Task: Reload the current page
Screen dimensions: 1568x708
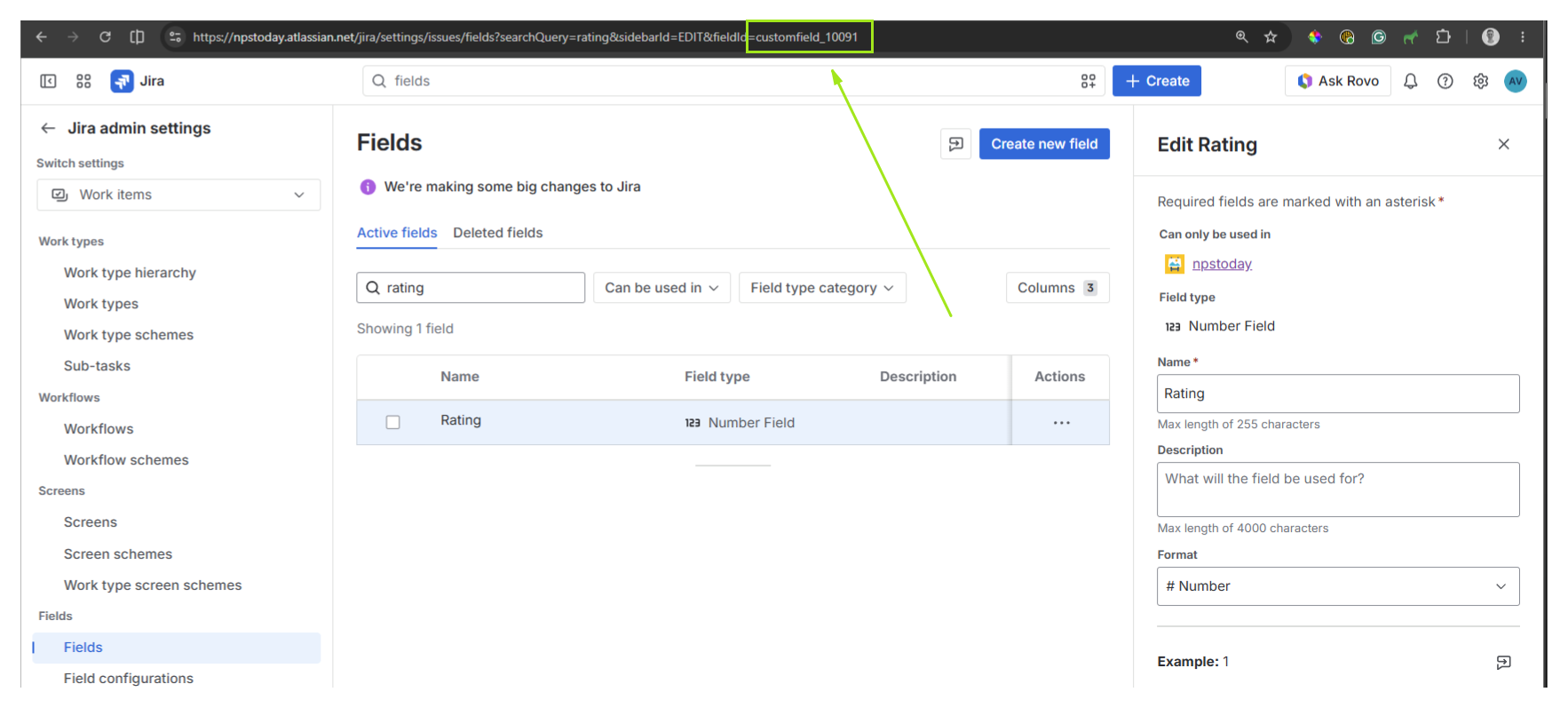Action: tap(105, 36)
